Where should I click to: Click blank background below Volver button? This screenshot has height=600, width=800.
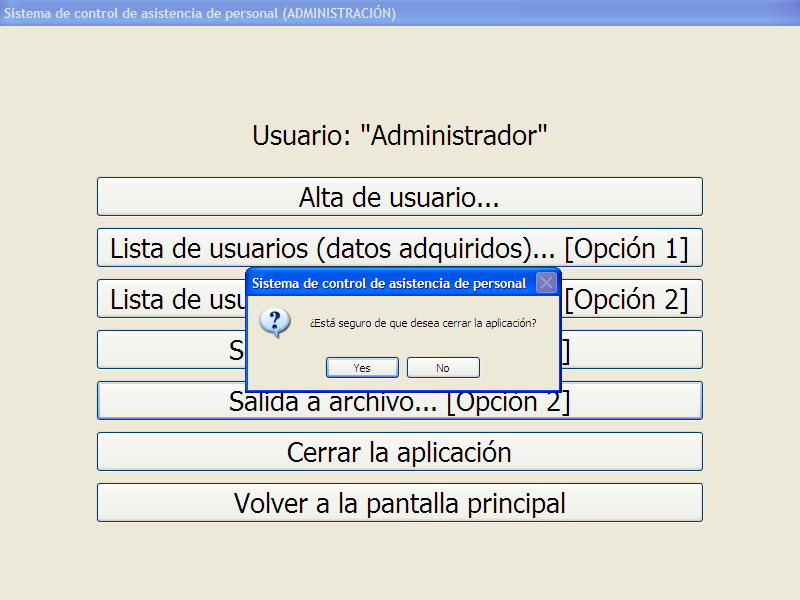(399, 560)
